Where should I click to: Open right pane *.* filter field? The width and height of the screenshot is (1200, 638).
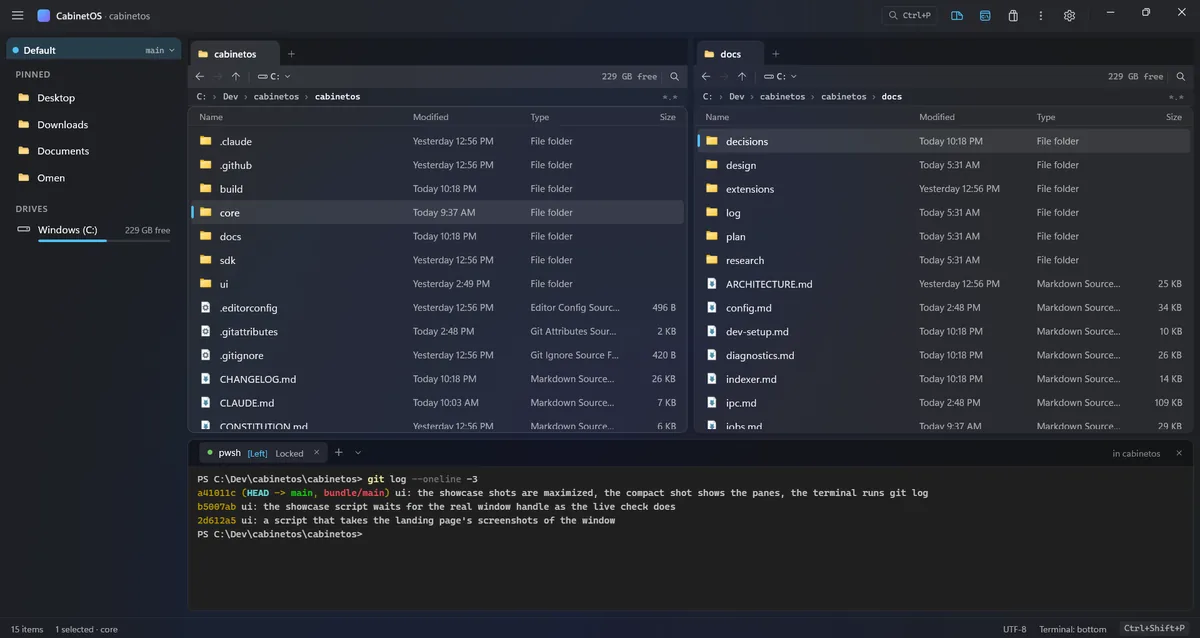(1176, 97)
